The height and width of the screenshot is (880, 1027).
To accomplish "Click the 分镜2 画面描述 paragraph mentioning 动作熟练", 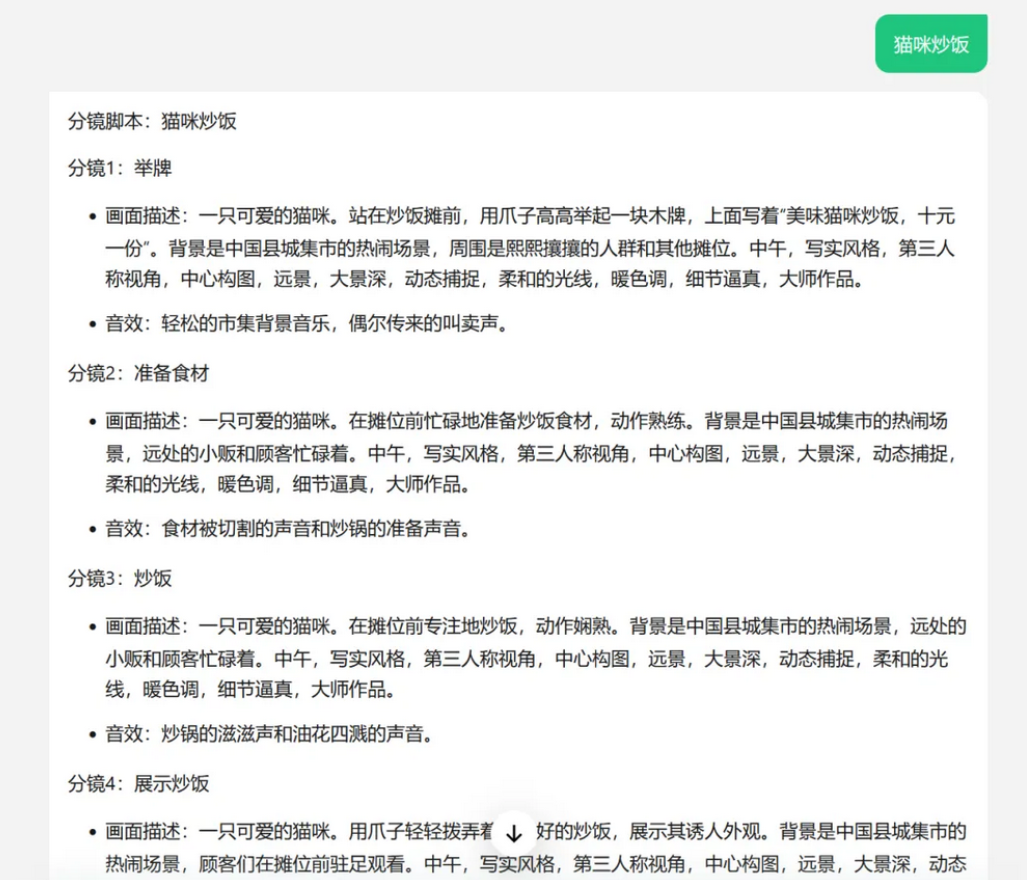I will pyautogui.click(x=531, y=452).
